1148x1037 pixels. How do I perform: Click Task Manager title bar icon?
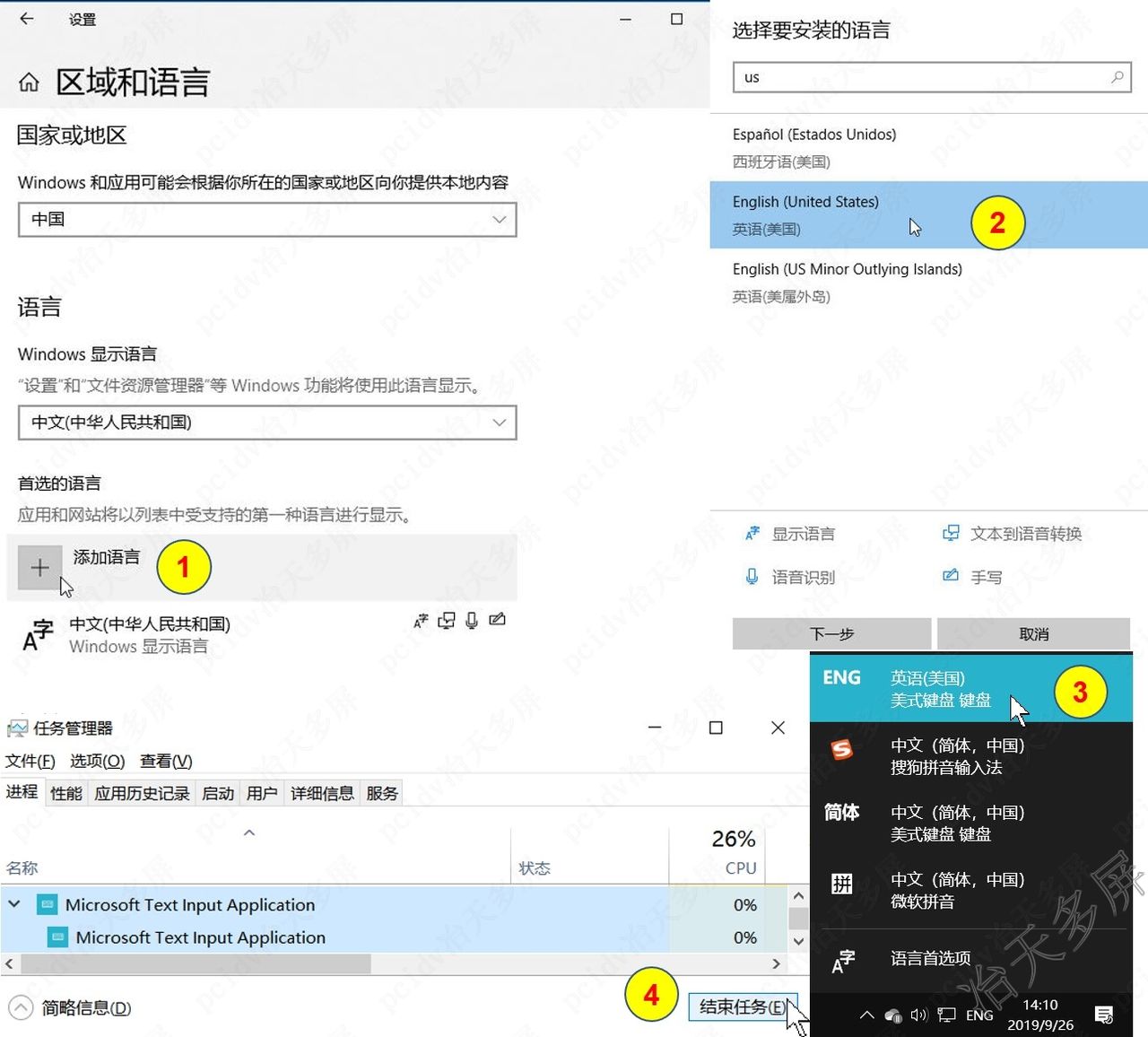pyautogui.click(x=17, y=728)
